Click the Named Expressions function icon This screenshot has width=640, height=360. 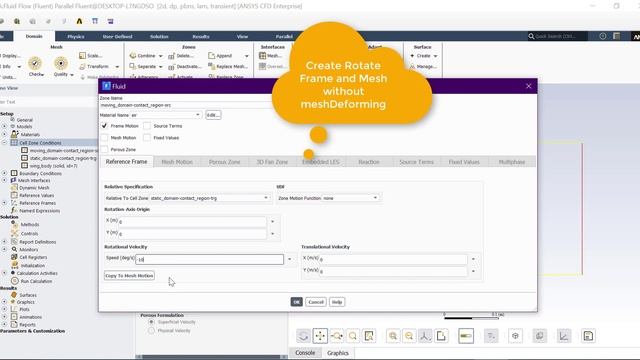pos(14,210)
